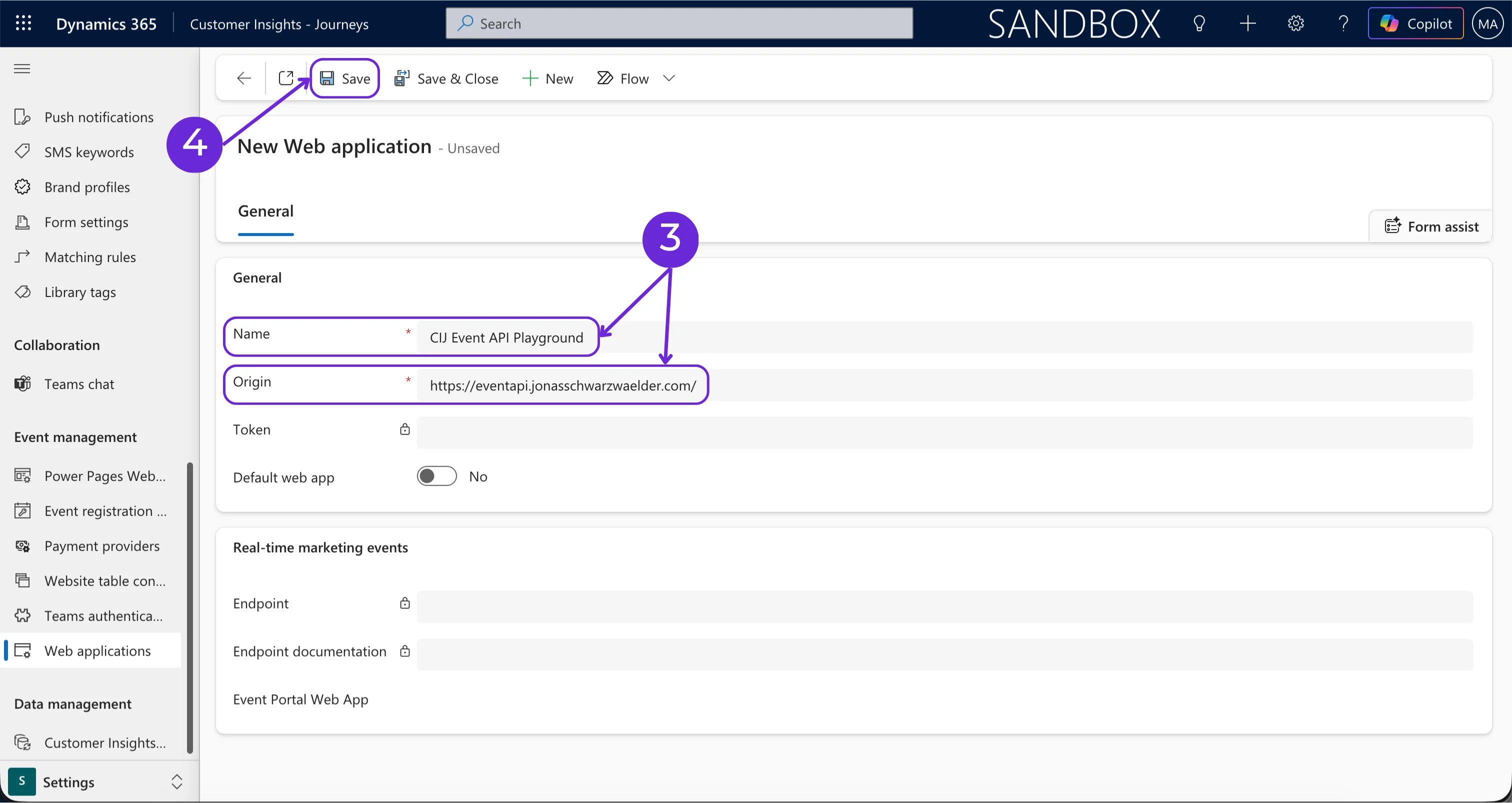Click the locked Token field
The image size is (1512, 803).
pos(944,432)
